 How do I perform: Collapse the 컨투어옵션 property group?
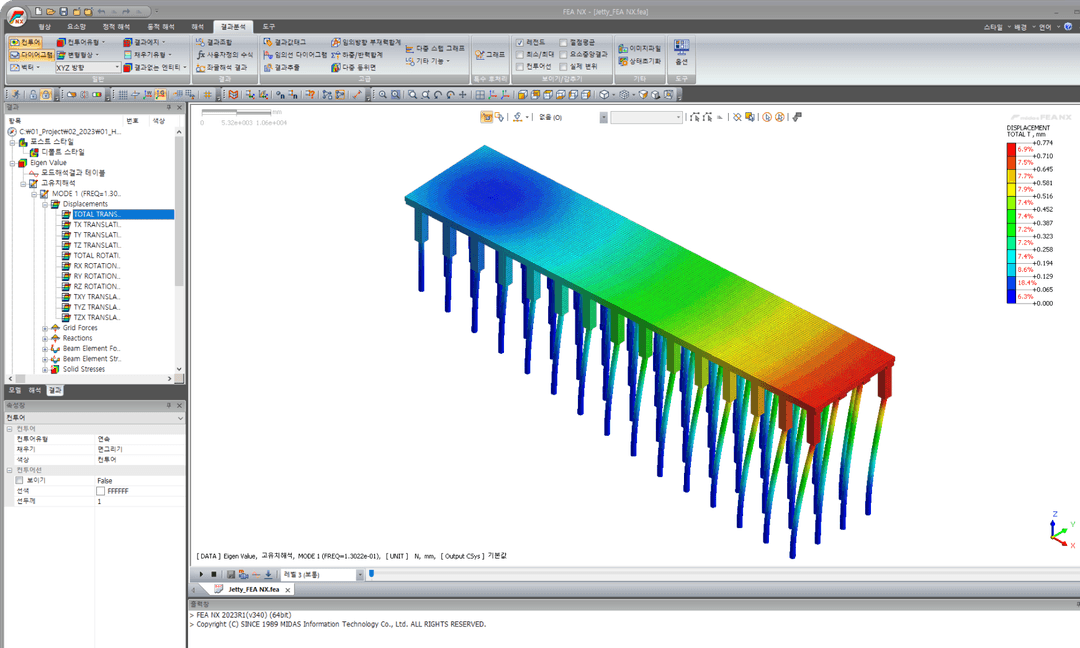tap(10, 470)
